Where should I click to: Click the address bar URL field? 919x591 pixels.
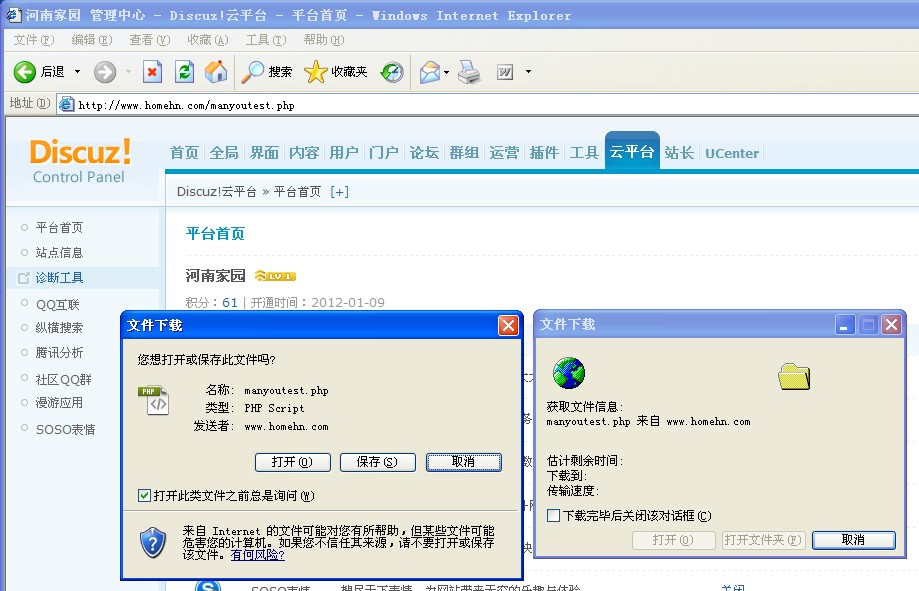pyautogui.click(x=486, y=105)
